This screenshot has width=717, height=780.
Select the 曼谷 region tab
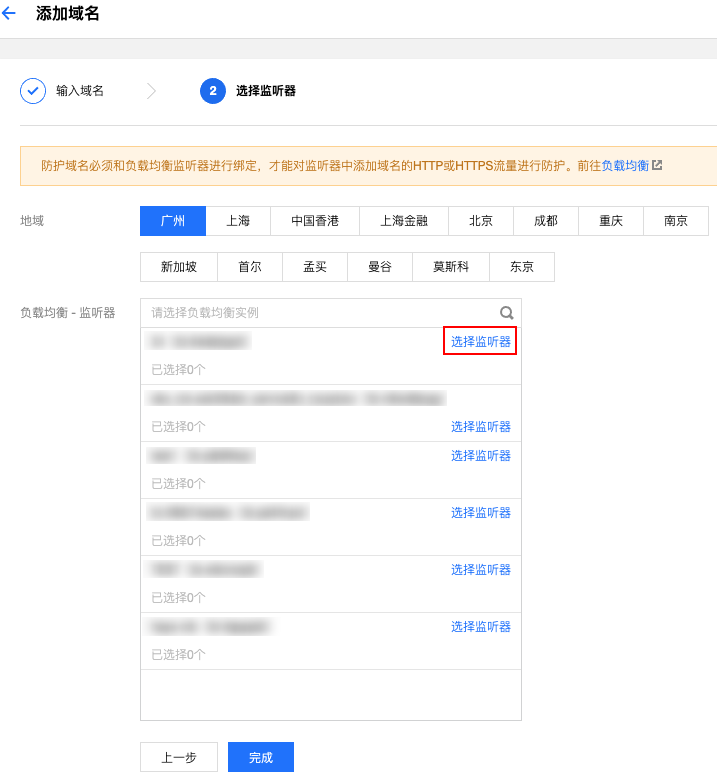tap(380, 267)
